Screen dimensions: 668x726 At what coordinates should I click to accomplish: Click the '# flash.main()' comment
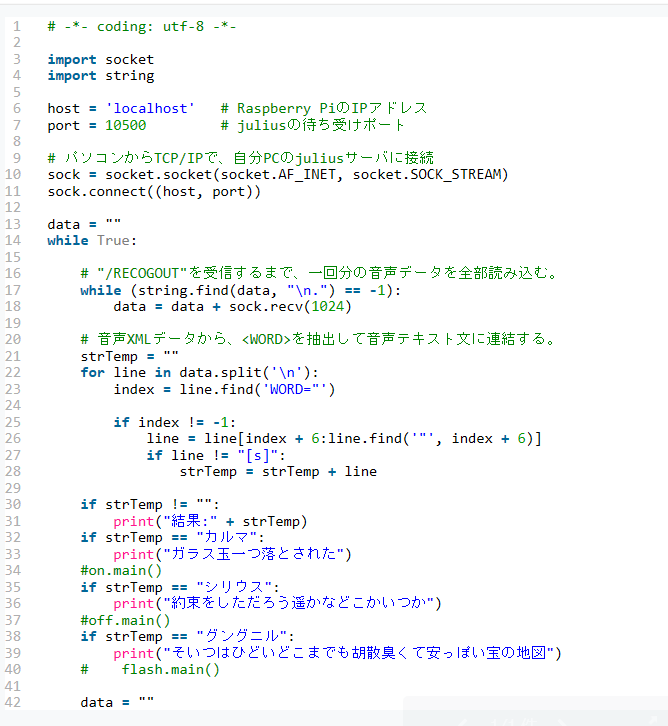(150, 670)
